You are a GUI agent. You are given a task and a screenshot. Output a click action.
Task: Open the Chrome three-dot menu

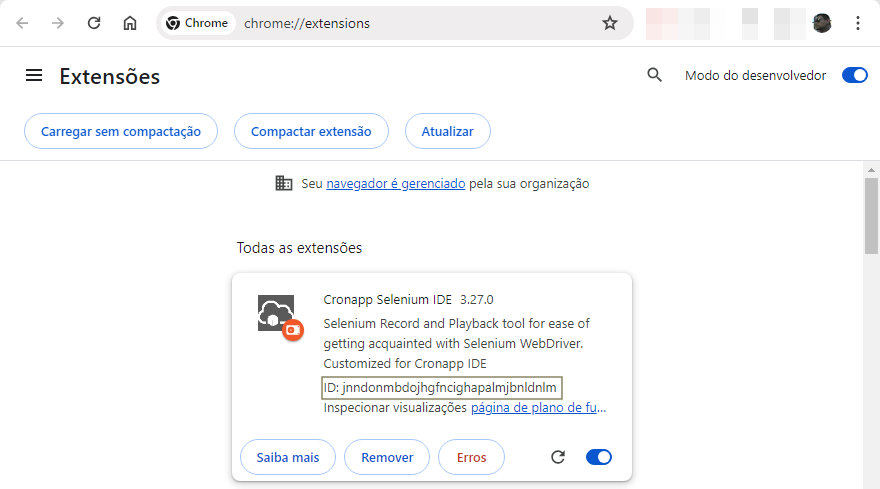858,23
